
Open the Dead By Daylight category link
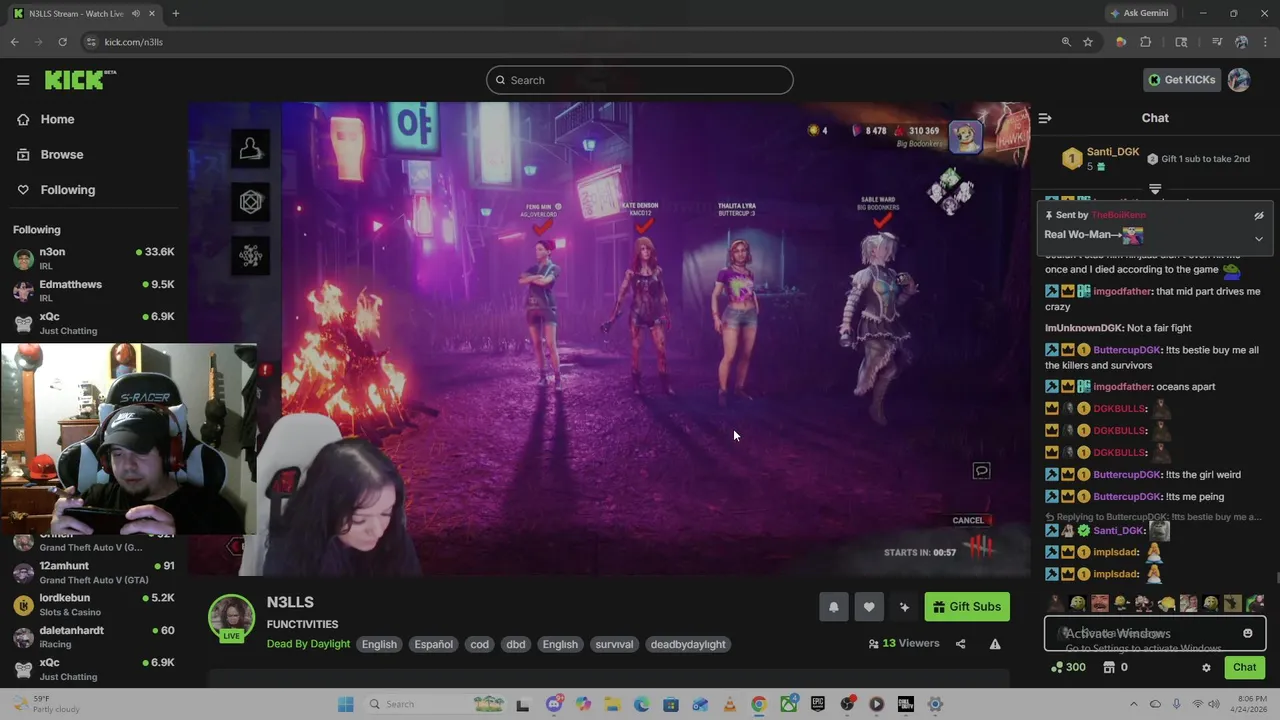pos(308,644)
